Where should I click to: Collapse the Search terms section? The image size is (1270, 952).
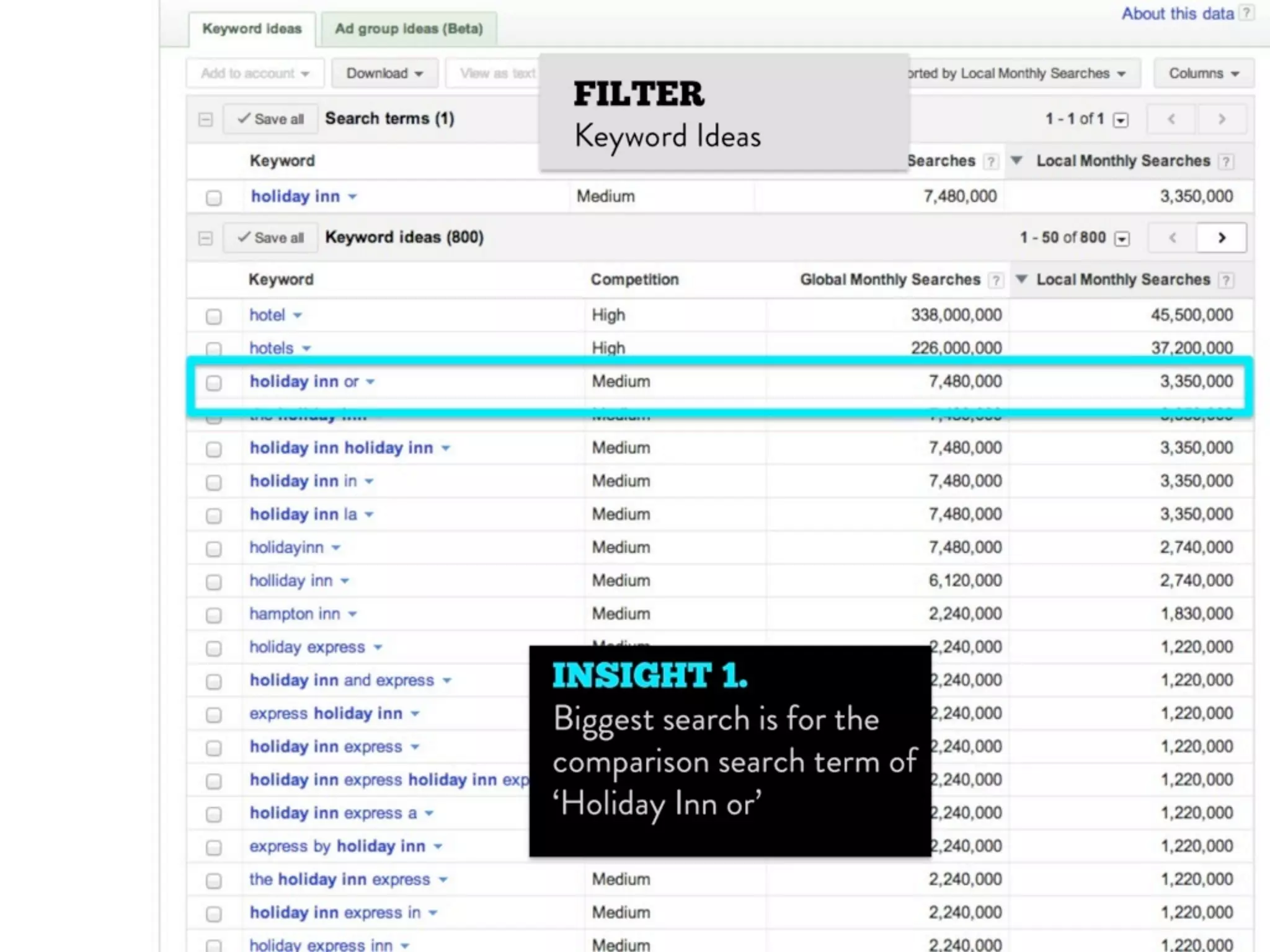(205, 119)
